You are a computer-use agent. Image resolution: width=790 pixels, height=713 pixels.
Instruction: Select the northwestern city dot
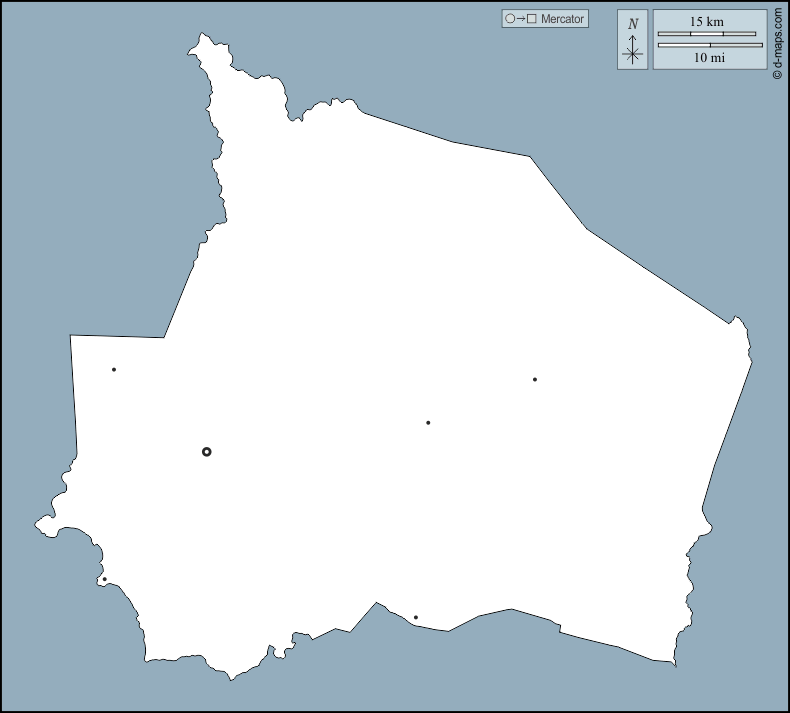pos(114,370)
